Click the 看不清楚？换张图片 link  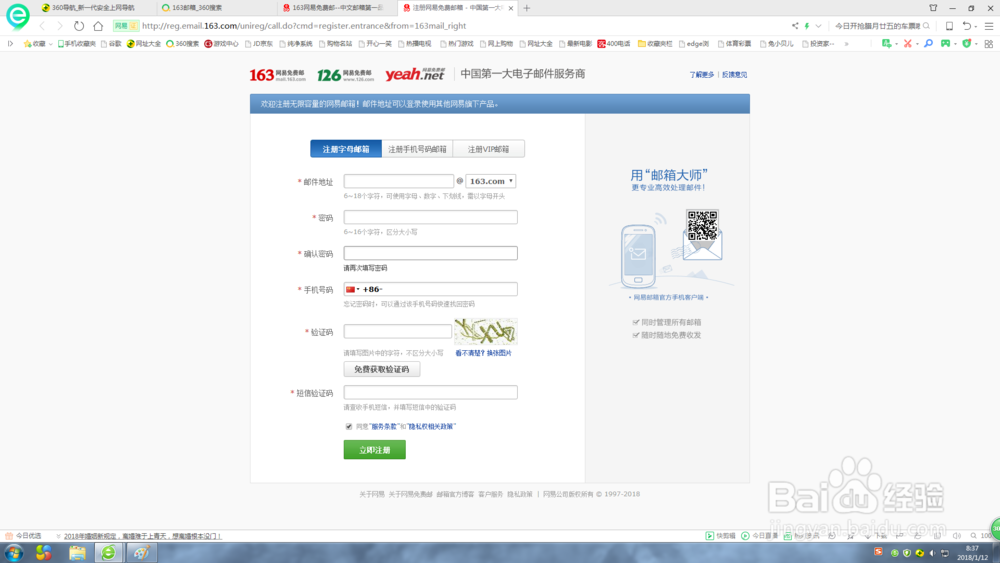pyautogui.click(x=483, y=353)
